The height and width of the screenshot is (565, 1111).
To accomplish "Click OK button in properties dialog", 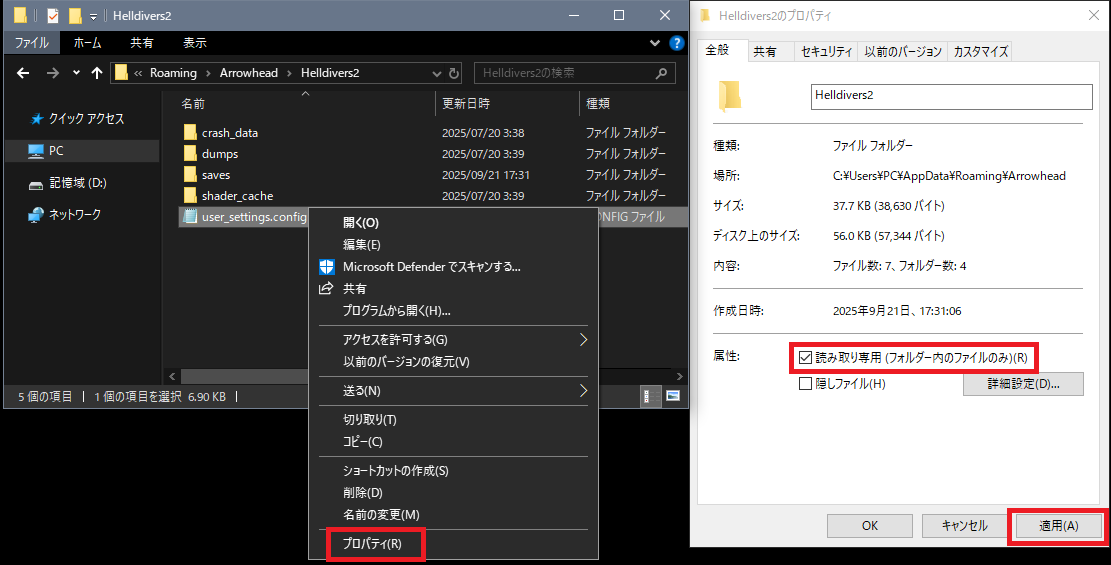I will click(870, 526).
